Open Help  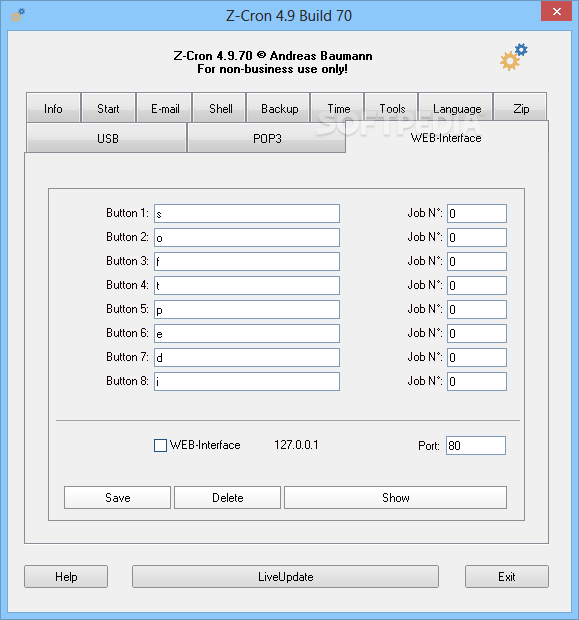[66, 577]
